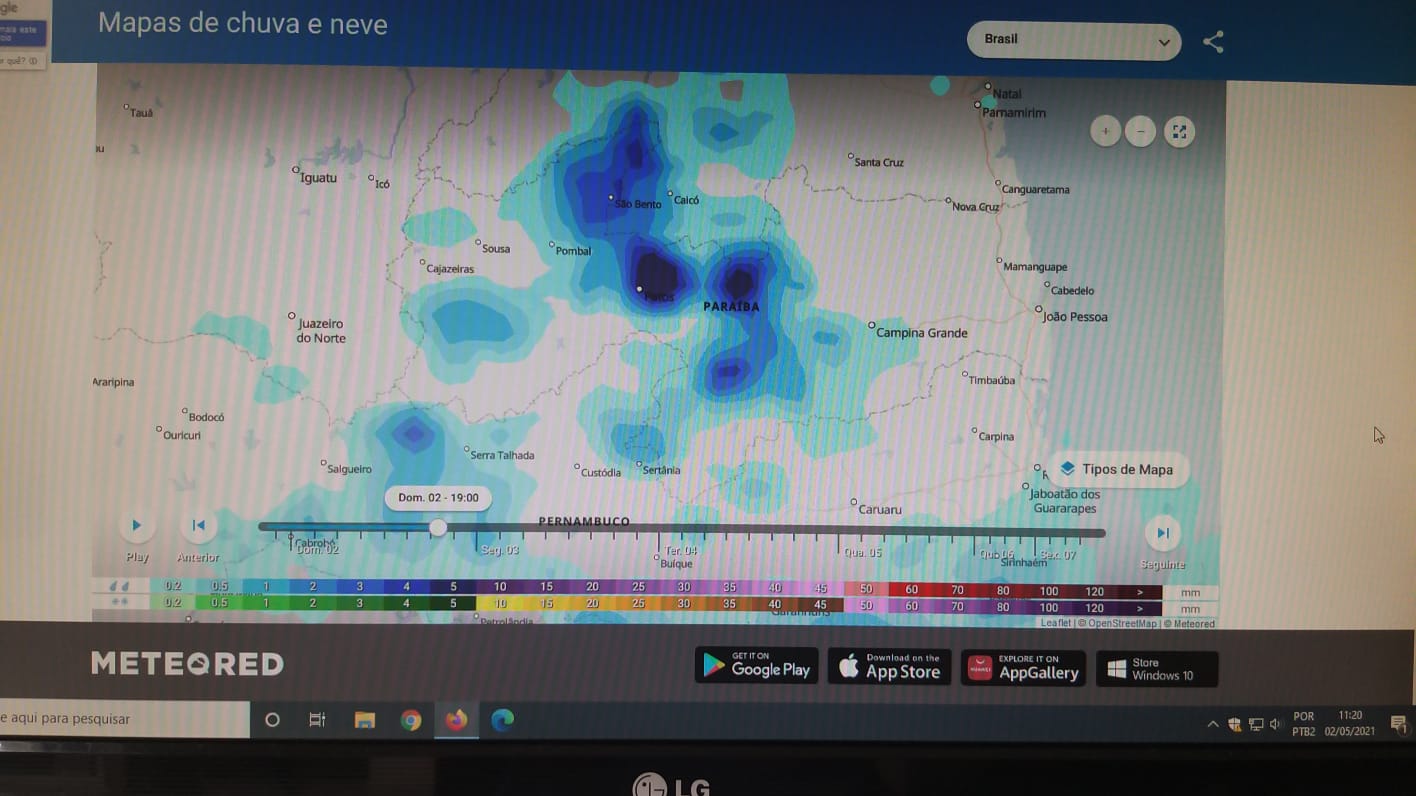Click the timeline slider handle at Dom. 02

[x=438, y=527]
